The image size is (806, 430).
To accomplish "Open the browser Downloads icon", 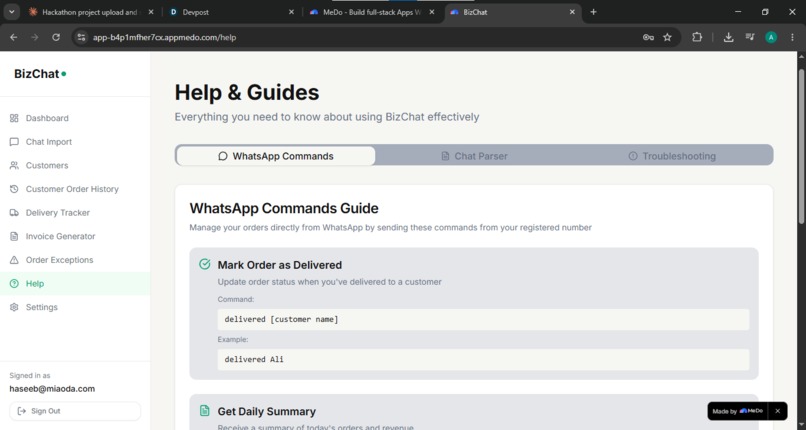I will tap(728, 37).
